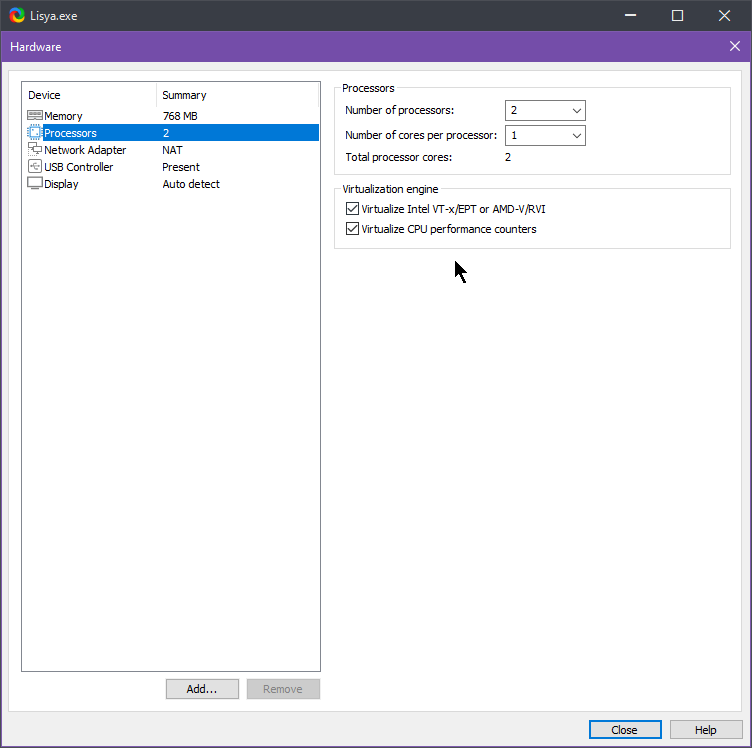Select the Processors row label

tap(70, 133)
